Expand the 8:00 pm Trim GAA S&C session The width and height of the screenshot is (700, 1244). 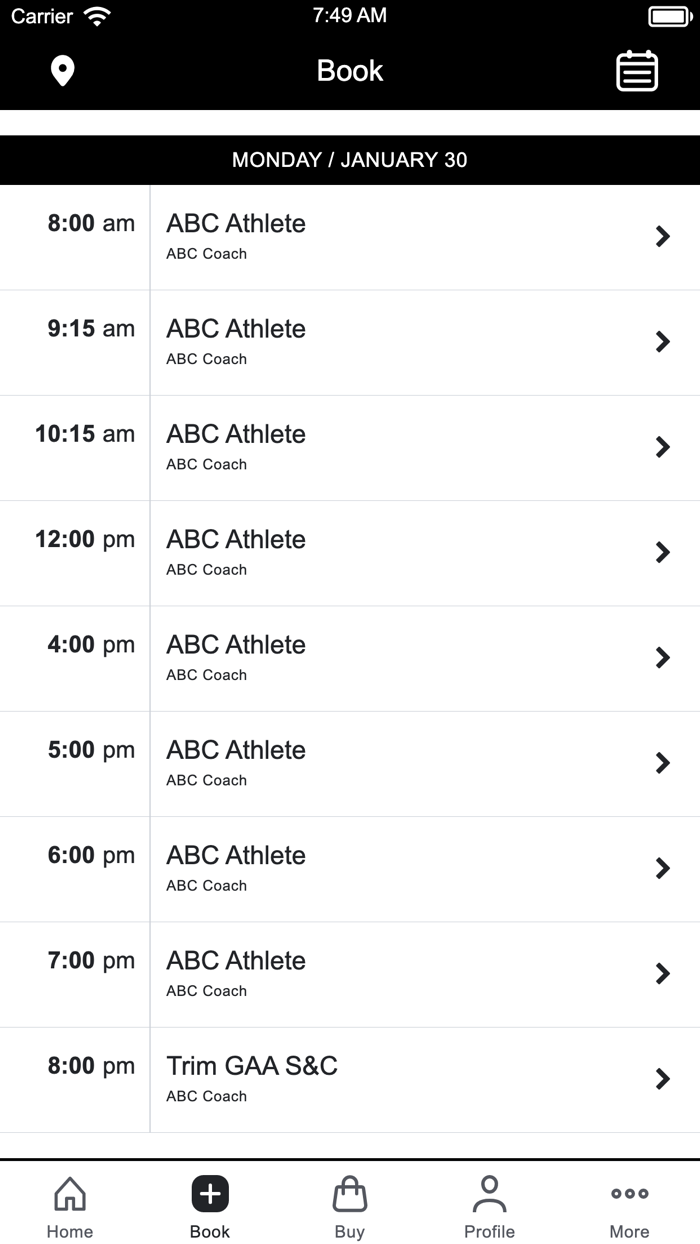(350, 1079)
